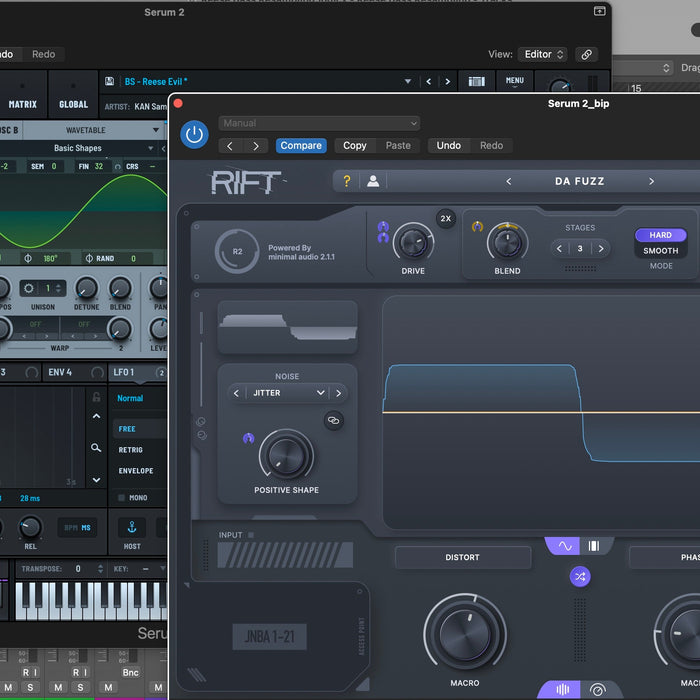Open the View Editor dropdown in Serum 2
The image size is (700, 700).
click(542, 54)
